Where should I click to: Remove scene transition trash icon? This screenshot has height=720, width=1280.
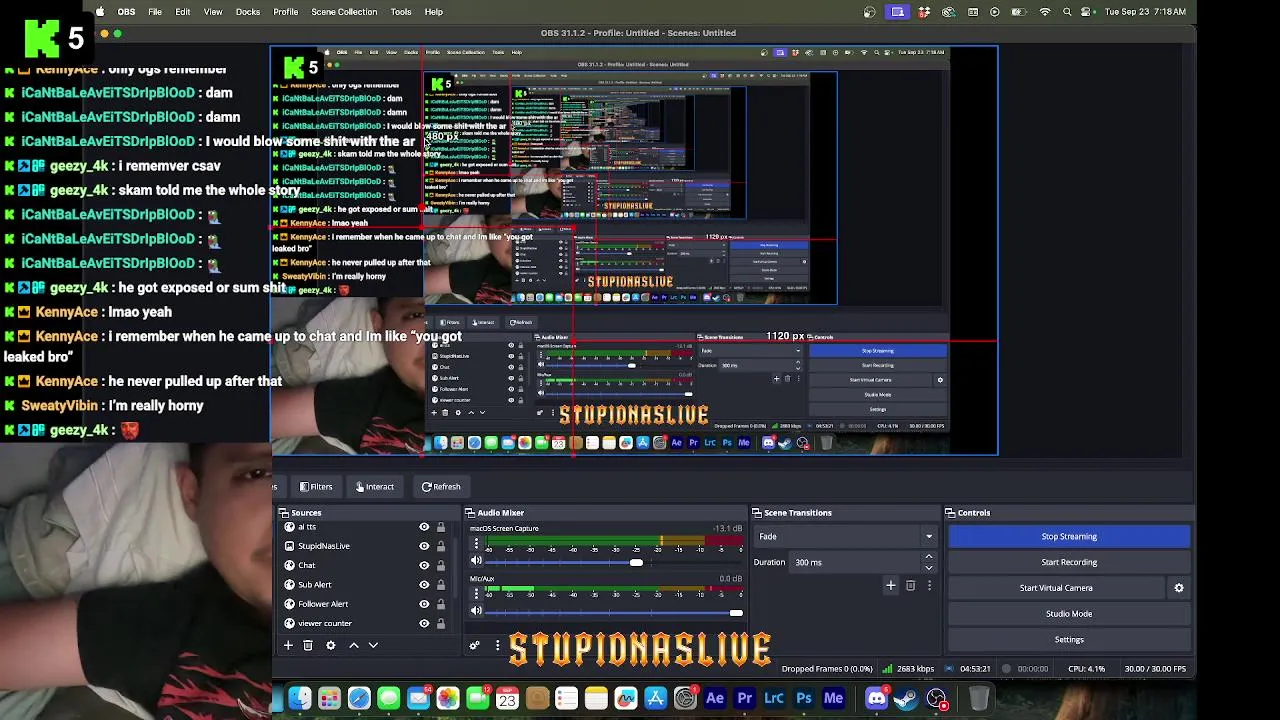tap(910, 586)
